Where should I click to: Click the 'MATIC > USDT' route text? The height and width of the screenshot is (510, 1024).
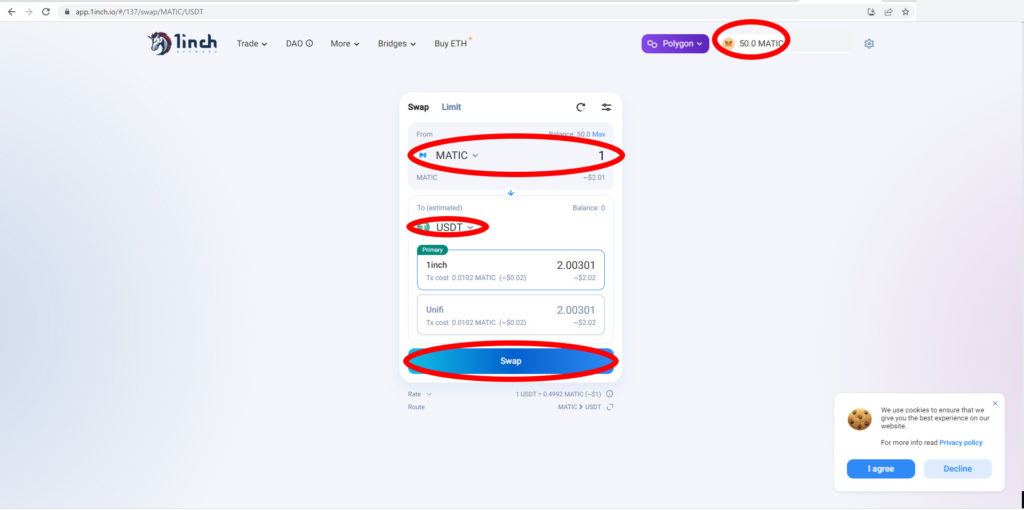[x=579, y=407]
